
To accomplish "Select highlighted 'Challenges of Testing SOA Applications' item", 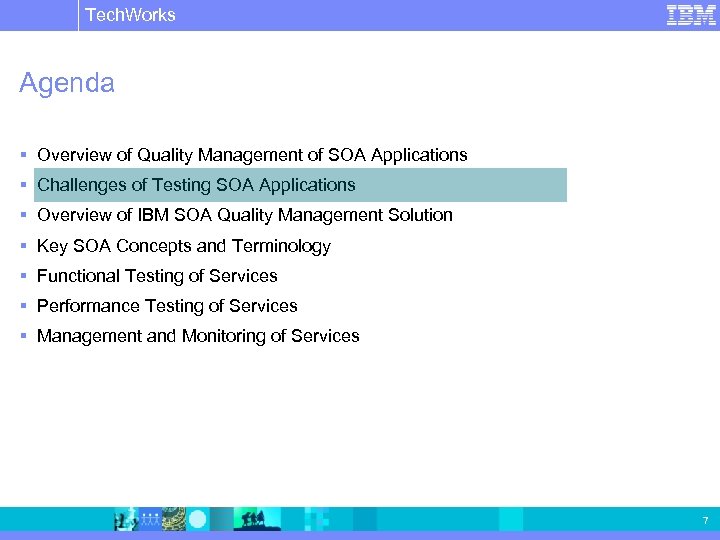I will [x=300, y=185].
